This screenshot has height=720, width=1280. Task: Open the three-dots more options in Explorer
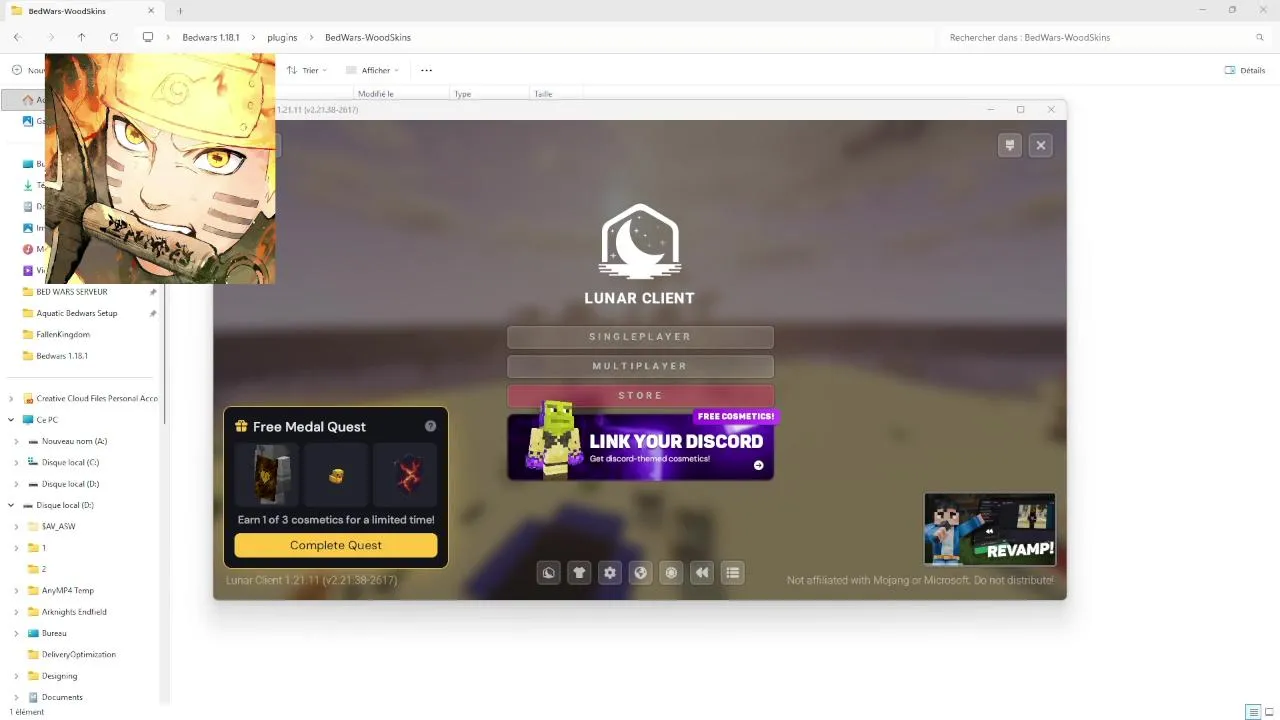pos(426,70)
